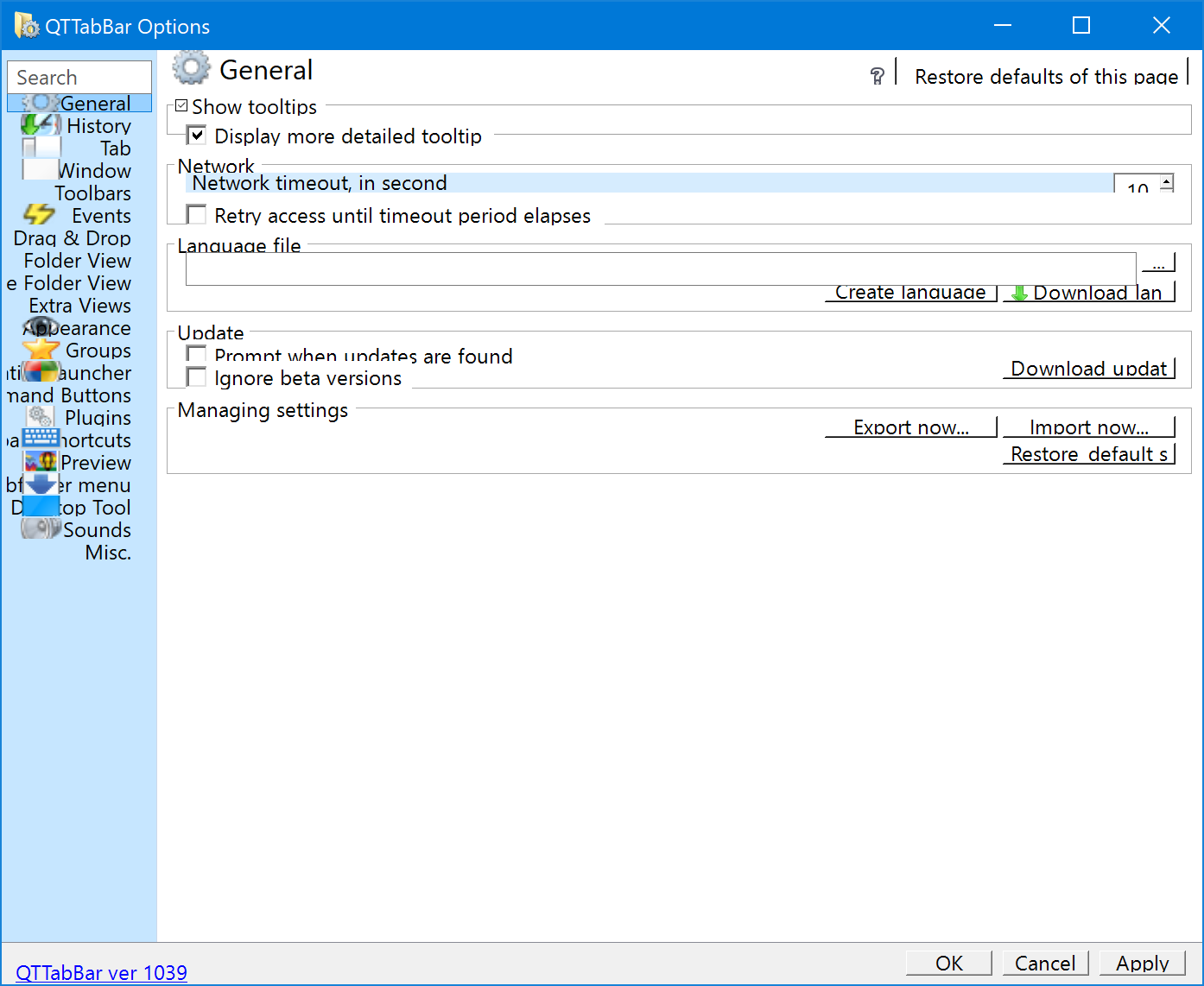Click the Restore default settings button
1204x986 pixels.
point(1089,454)
